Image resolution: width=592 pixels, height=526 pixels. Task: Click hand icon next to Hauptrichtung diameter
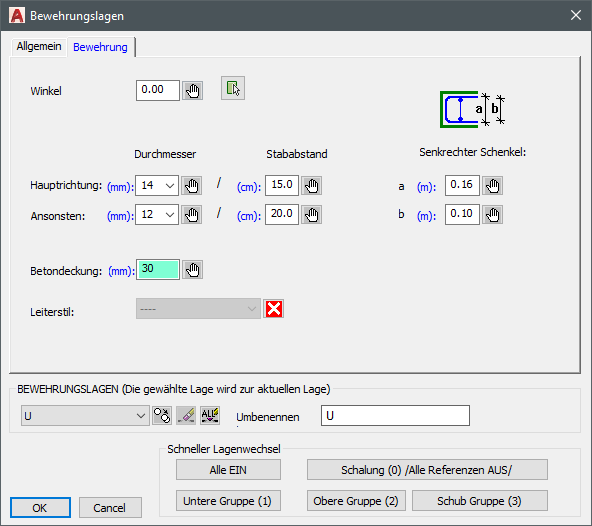tap(191, 185)
